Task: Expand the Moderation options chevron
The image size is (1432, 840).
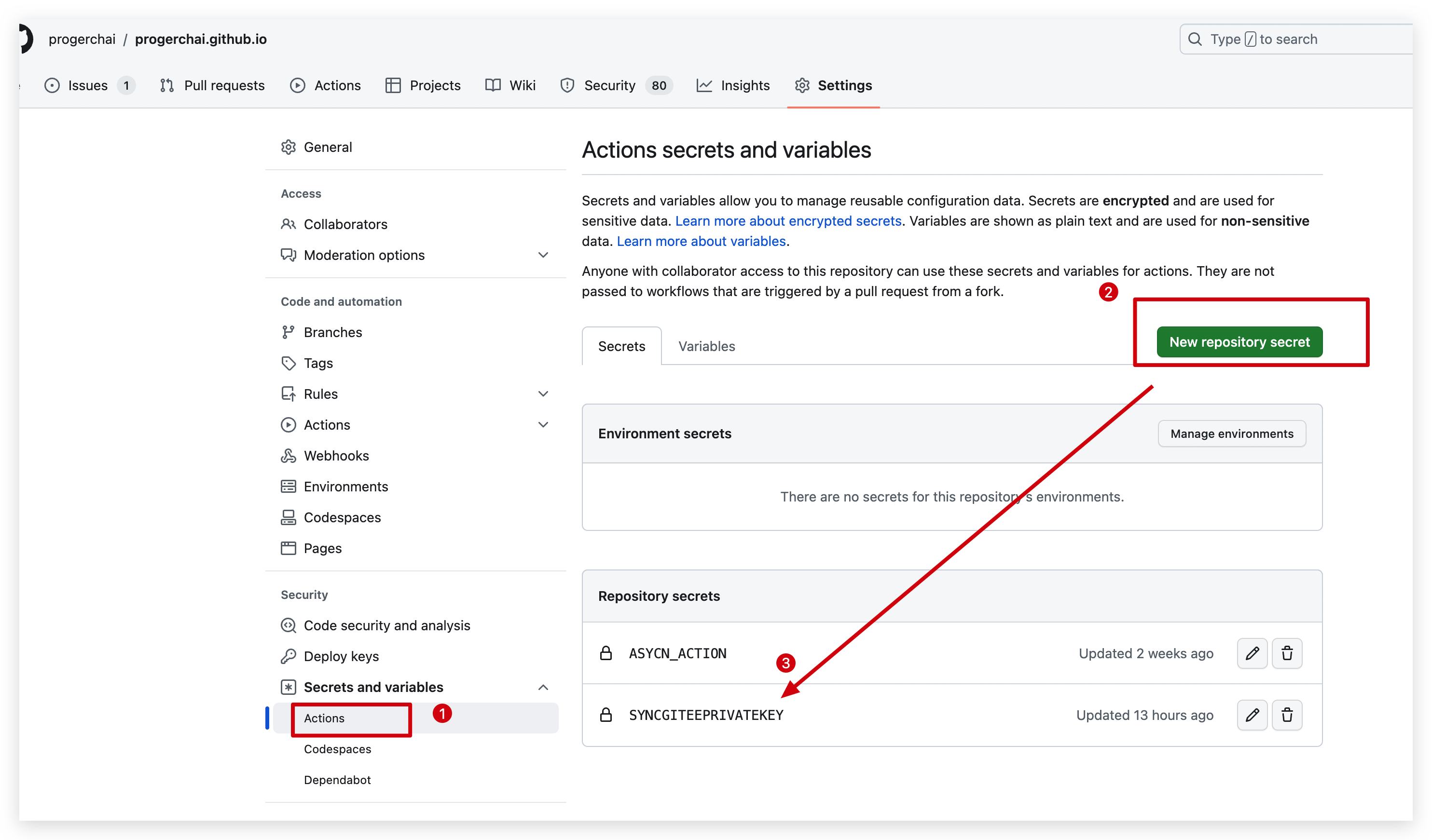Action: [x=543, y=255]
